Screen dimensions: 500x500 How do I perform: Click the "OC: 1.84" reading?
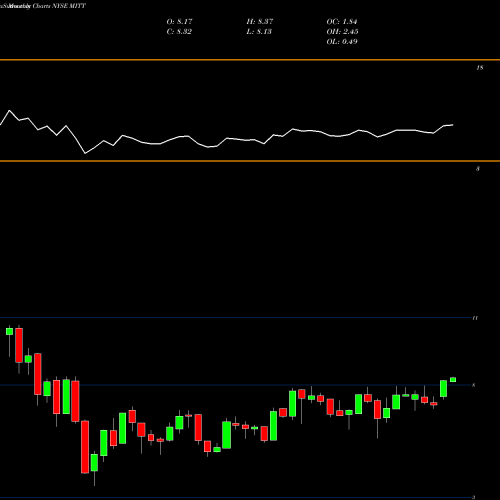click(342, 22)
